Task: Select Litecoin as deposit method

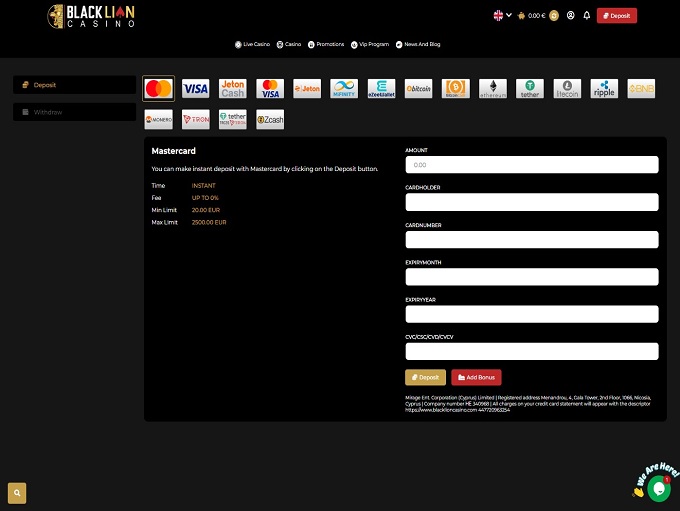Action: pyautogui.click(x=567, y=89)
